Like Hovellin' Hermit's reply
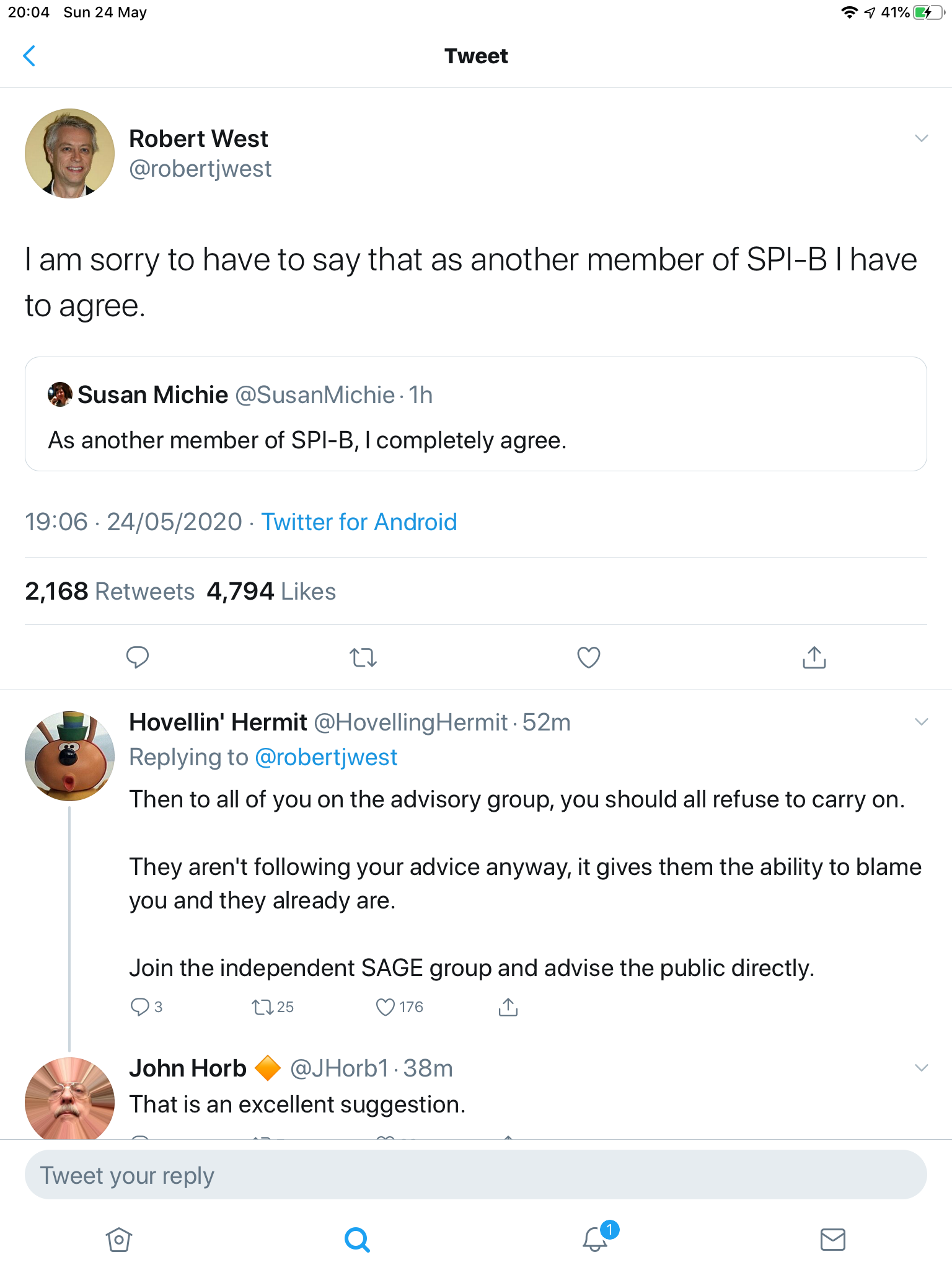This screenshot has height=1270, width=952. pos(386,1006)
